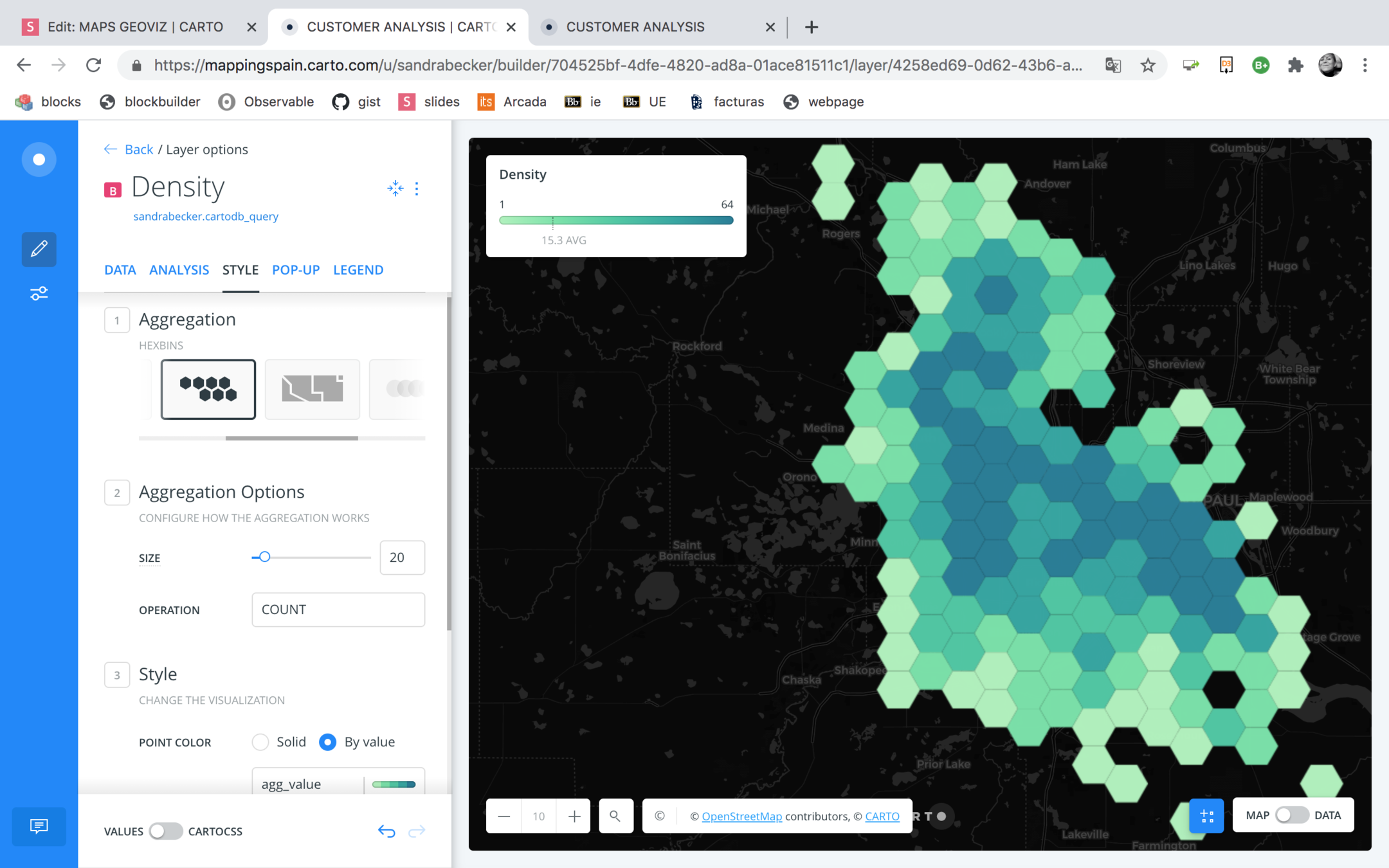Toggle the MAP / DATA switch
1389x868 pixels.
pyautogui.click(x=1291, y=815)
